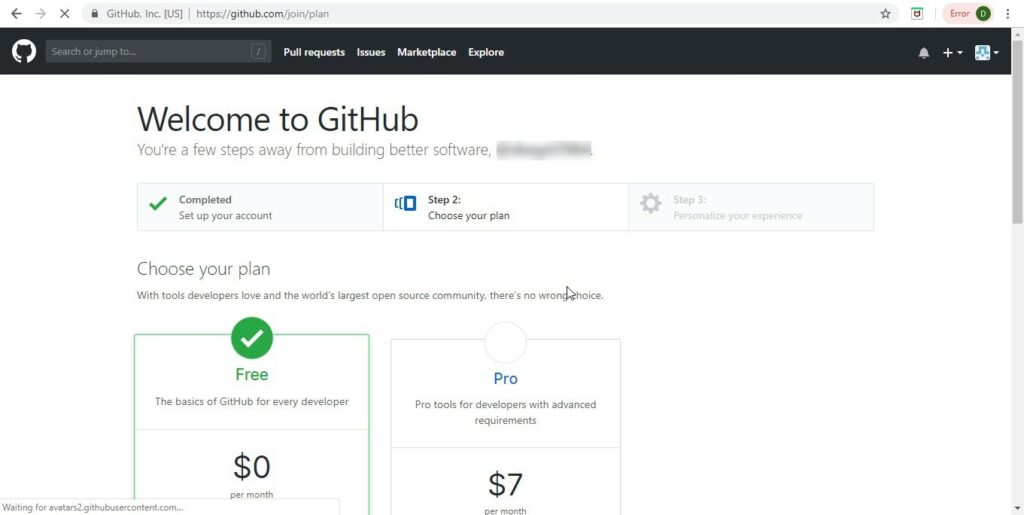The height and width of the screenshot is (515, 1024).
Task: Click the Welcome to GitHub heading
Action: pos(278,119)
